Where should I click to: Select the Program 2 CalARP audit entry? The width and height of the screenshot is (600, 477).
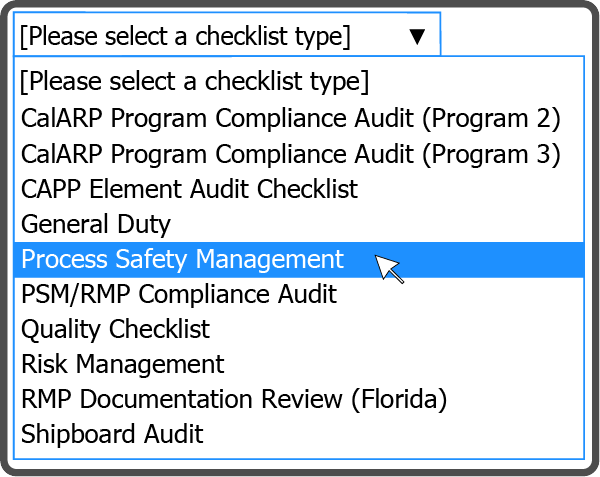coord(290,118)
